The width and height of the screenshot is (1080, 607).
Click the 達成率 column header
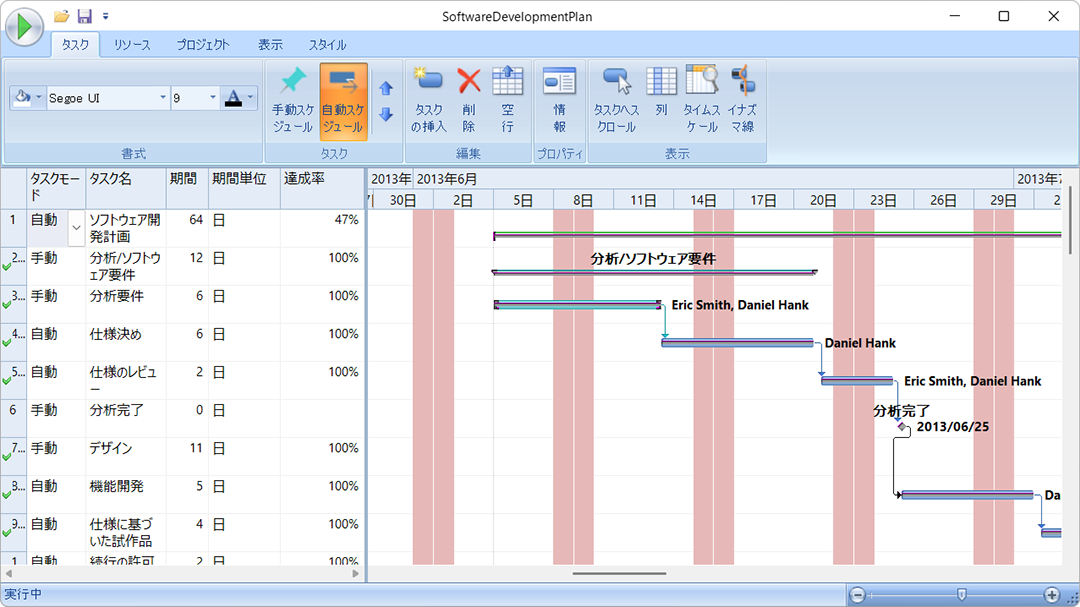click(322, 187)
